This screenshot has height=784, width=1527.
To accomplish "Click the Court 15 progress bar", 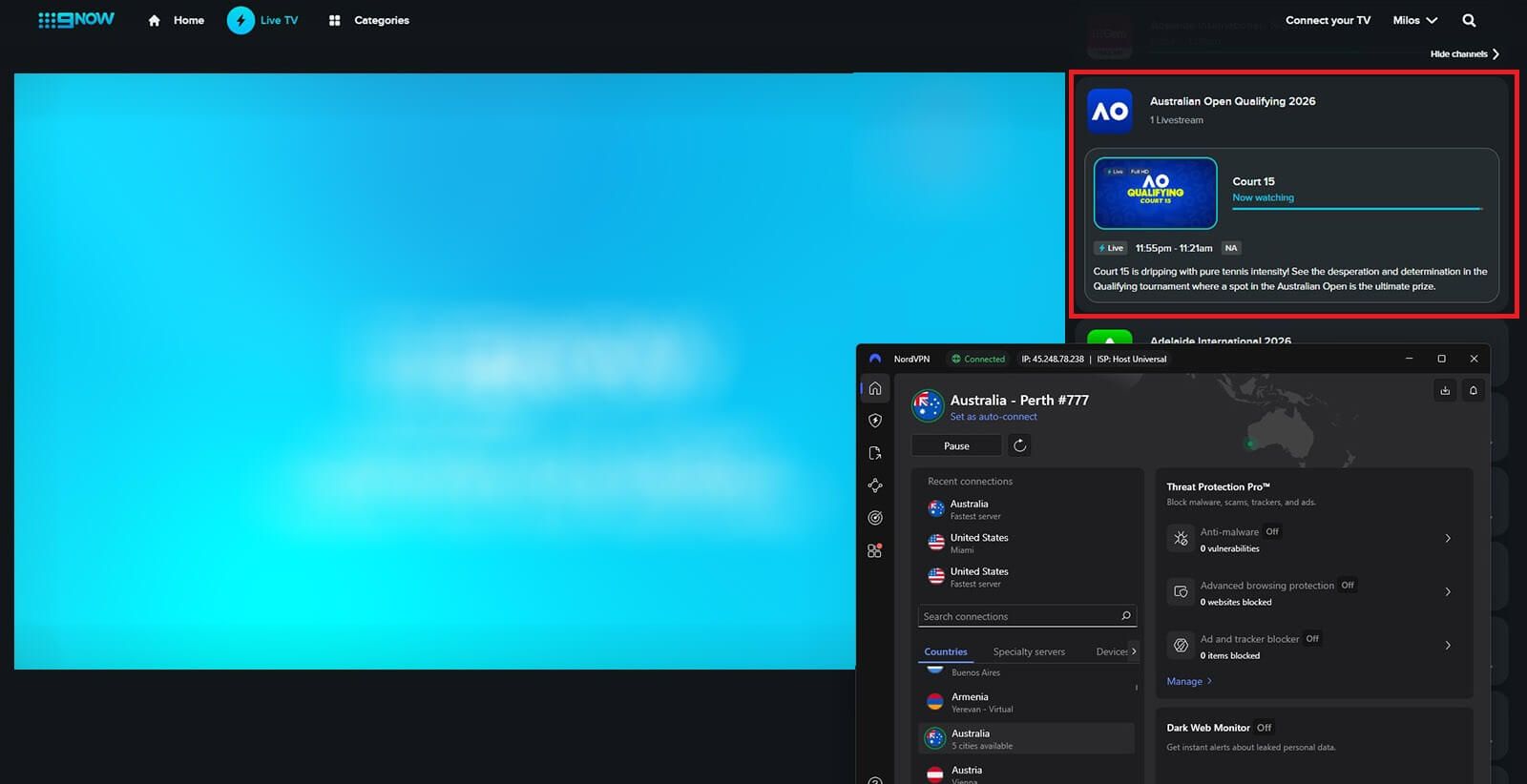I will (x=1357, y=209).
